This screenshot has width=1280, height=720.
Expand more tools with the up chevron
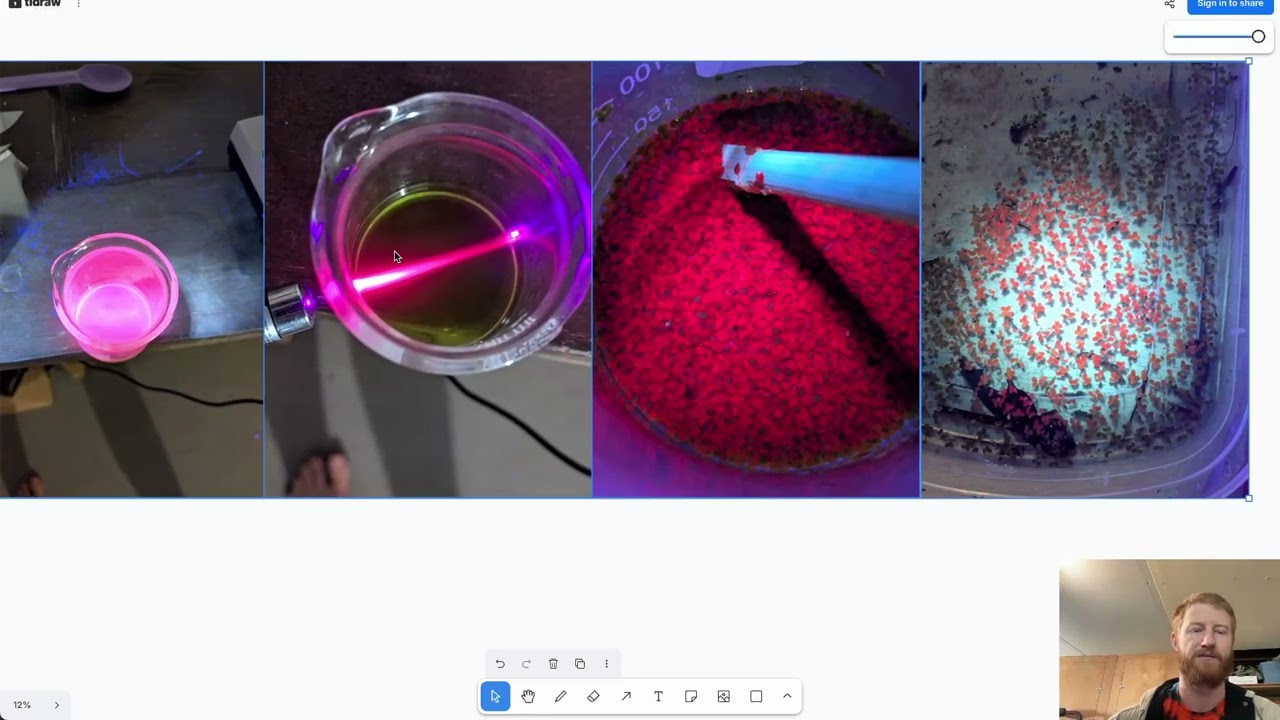point(787,696)
